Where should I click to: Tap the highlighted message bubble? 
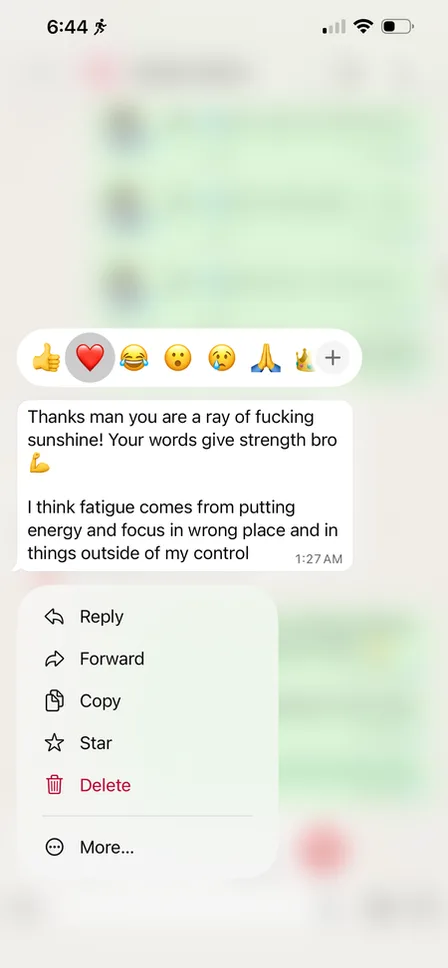183,486
